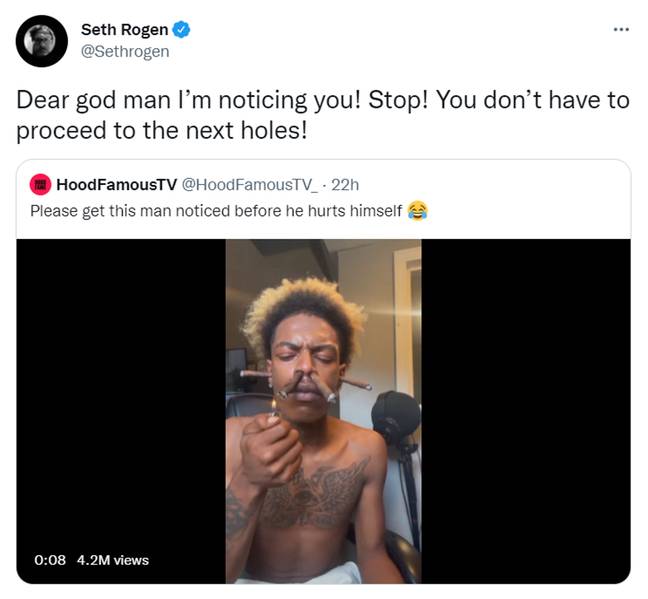Screen dimensions: 648x599
Task: Open the Seth Rogen display name link
Action: pos(124,30)
